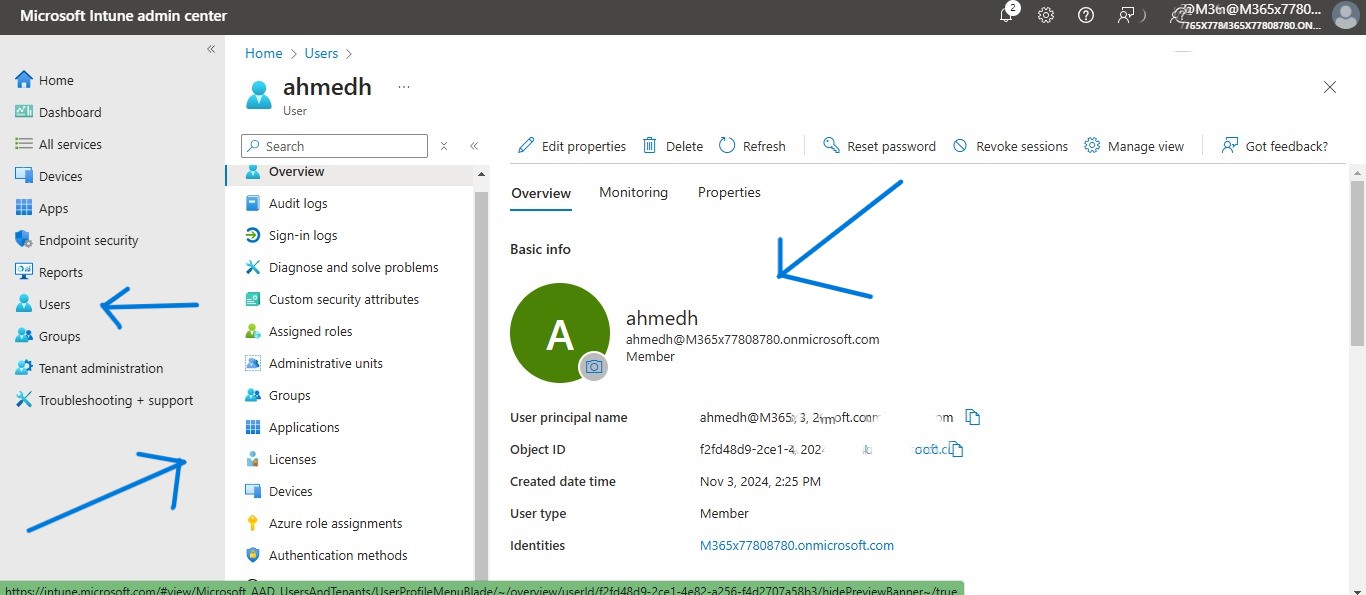Delete the user via trash icon
This screenshot has height=595, width=1366.
click(672, 145)
